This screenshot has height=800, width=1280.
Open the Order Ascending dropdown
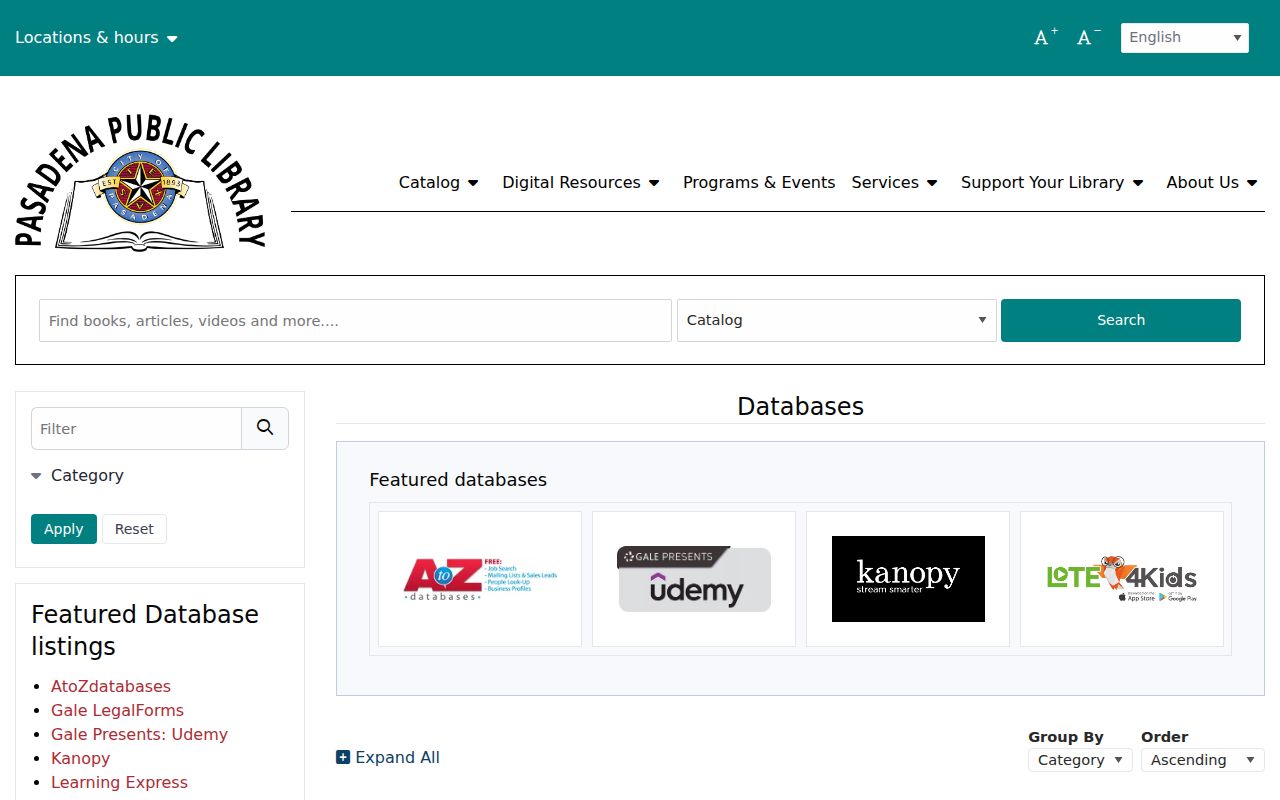point(1203,760)
